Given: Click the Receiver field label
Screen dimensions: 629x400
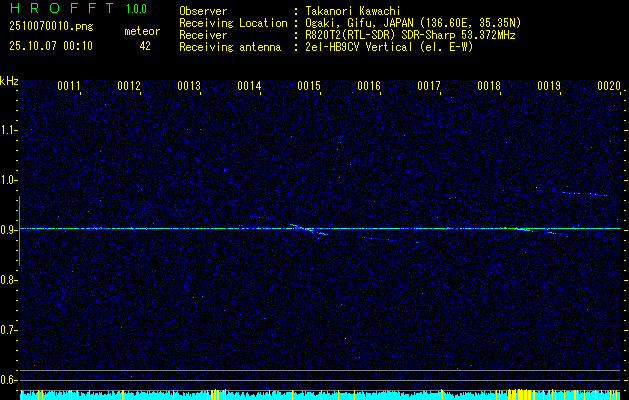Looking at the screenshot, I should click(203, 35).
